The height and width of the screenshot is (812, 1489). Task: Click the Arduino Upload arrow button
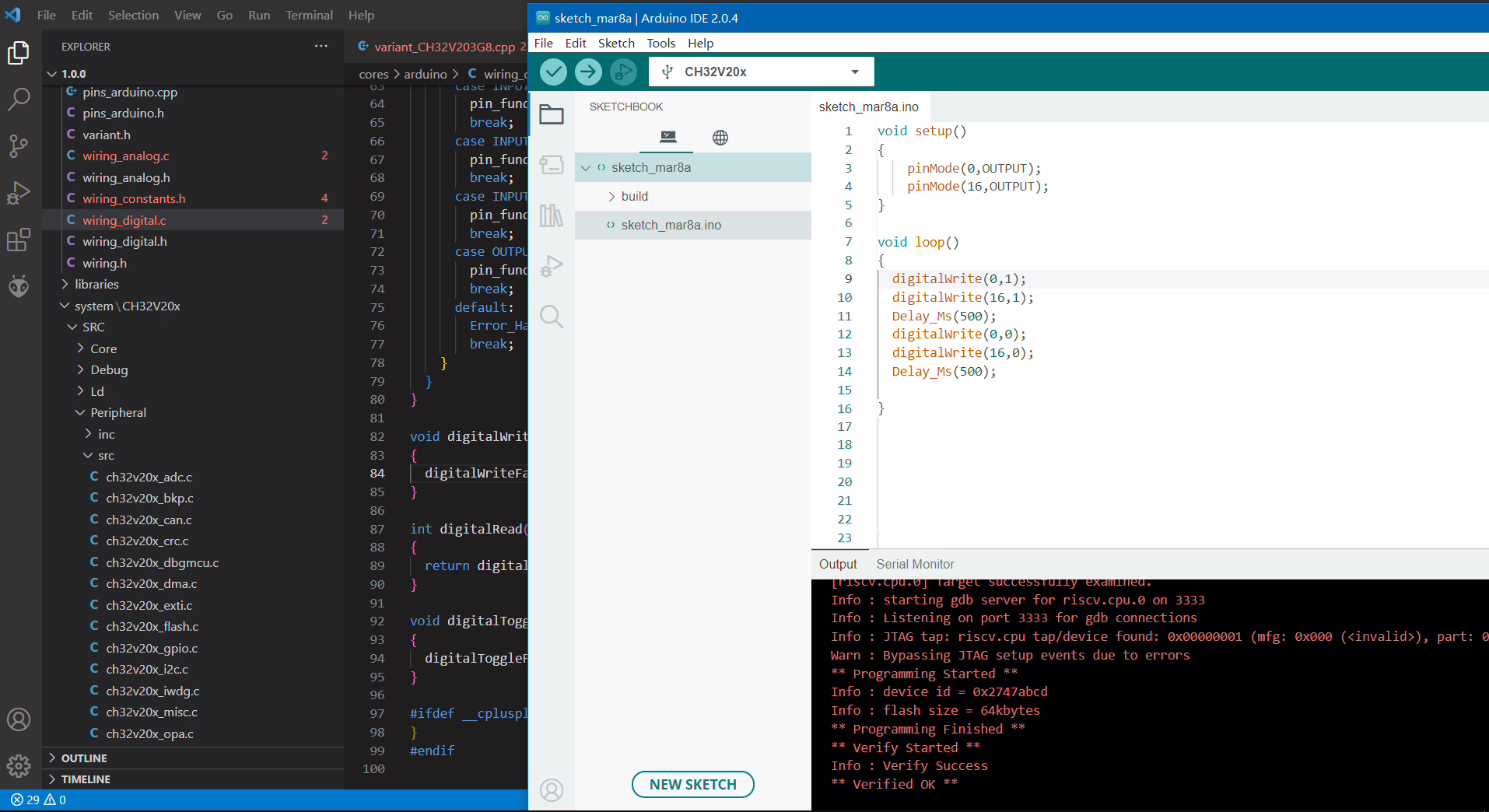point(588,72)
